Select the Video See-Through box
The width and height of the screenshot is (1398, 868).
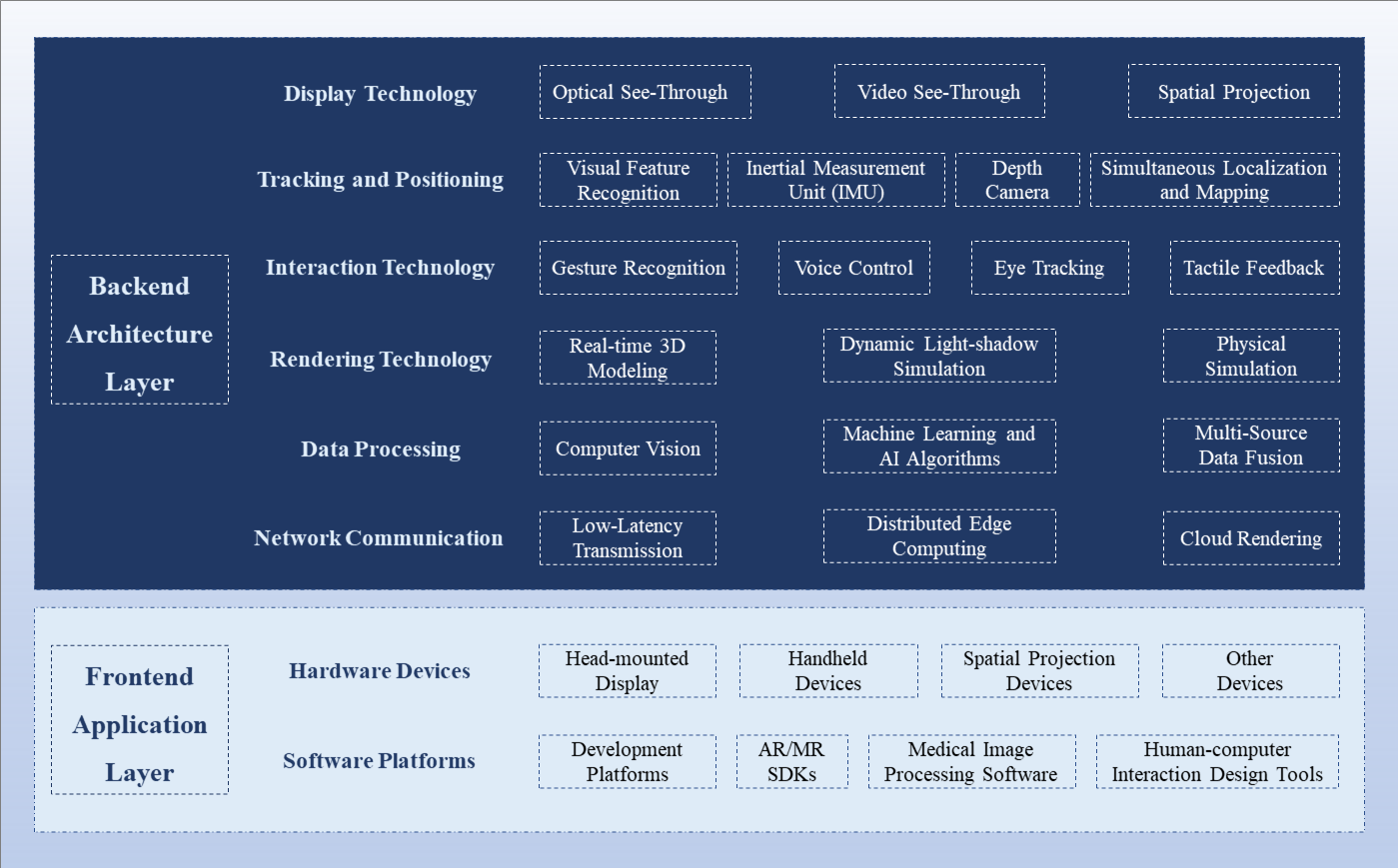pyautogui.click(x=939, y=92)
